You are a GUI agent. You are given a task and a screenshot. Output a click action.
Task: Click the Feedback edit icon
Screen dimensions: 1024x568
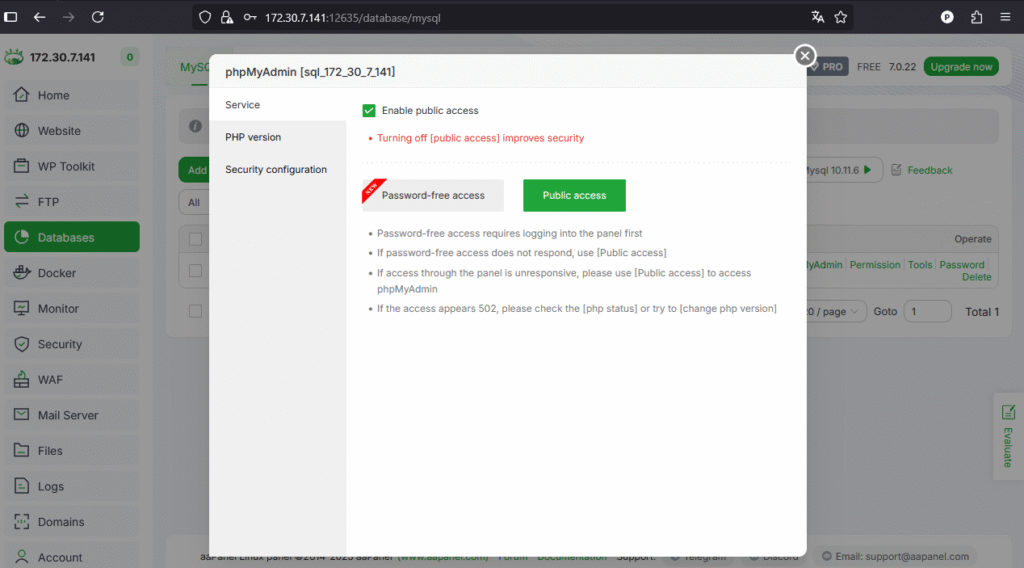(896, 170)
